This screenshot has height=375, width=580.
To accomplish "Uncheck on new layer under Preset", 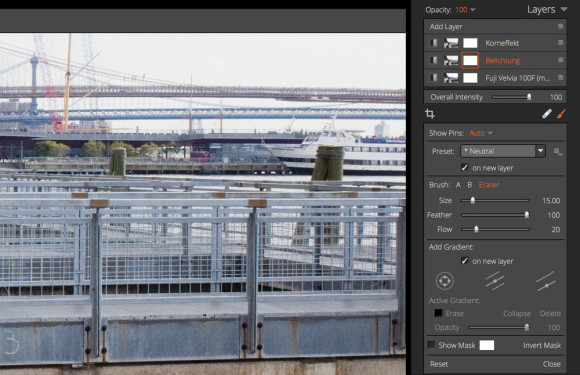I will [465, 168].
